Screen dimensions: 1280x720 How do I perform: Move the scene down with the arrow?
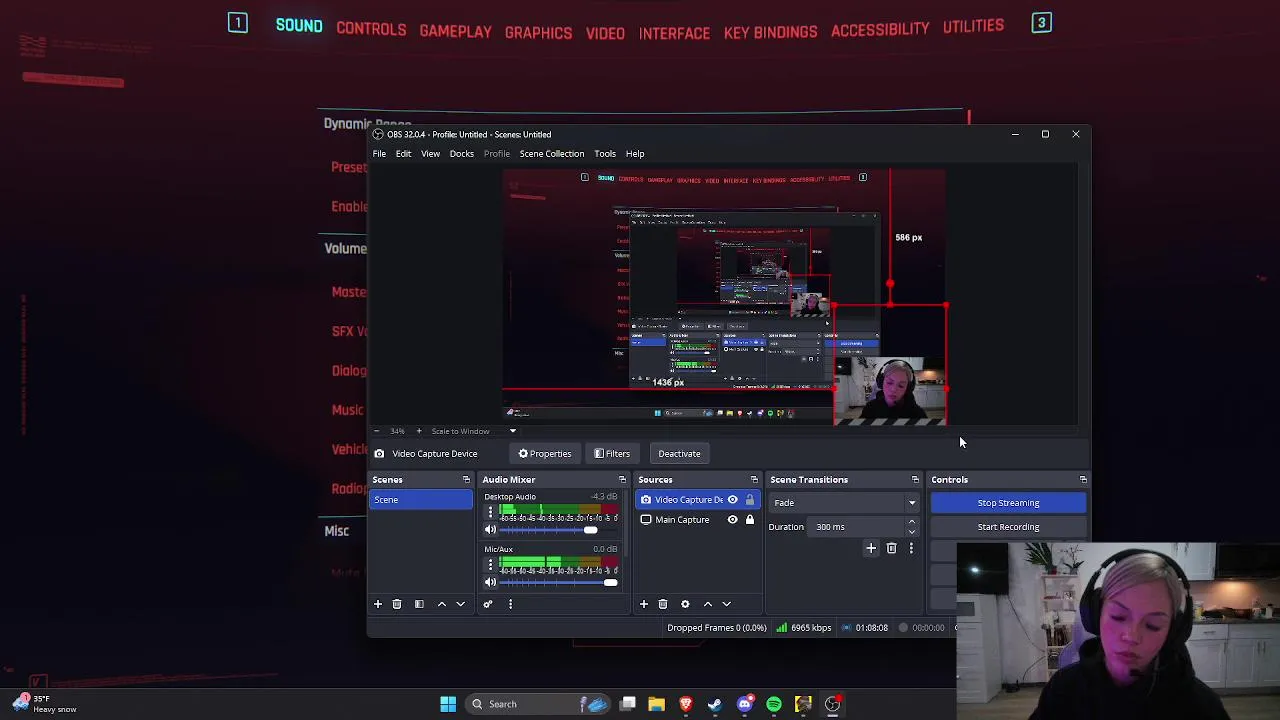click(460, 604)
